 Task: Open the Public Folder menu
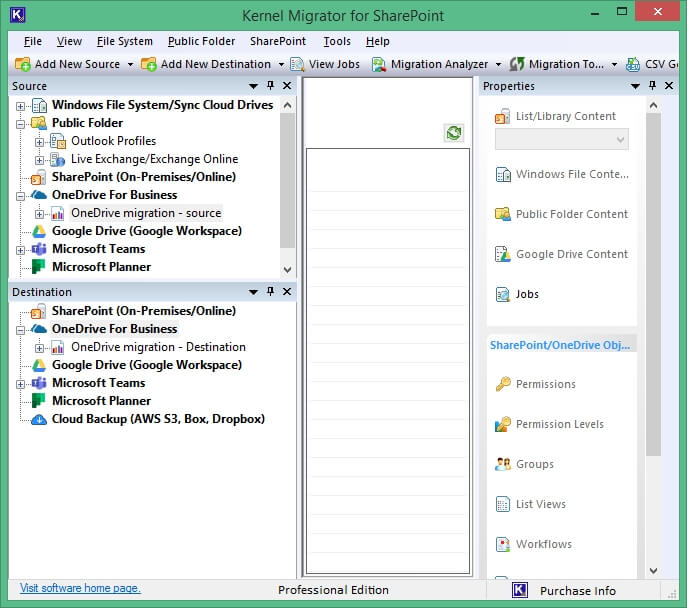click(x=202, y=41)
